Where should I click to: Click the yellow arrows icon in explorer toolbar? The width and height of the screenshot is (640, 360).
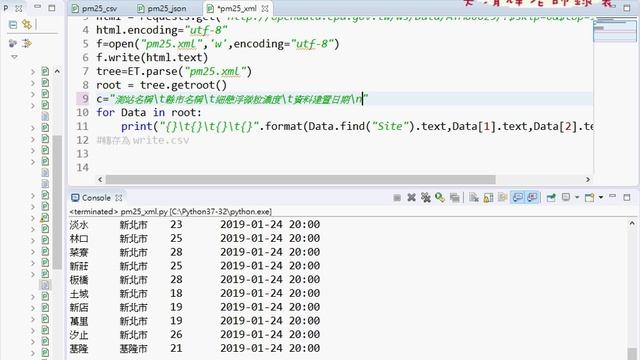click(x=27, y=43)
